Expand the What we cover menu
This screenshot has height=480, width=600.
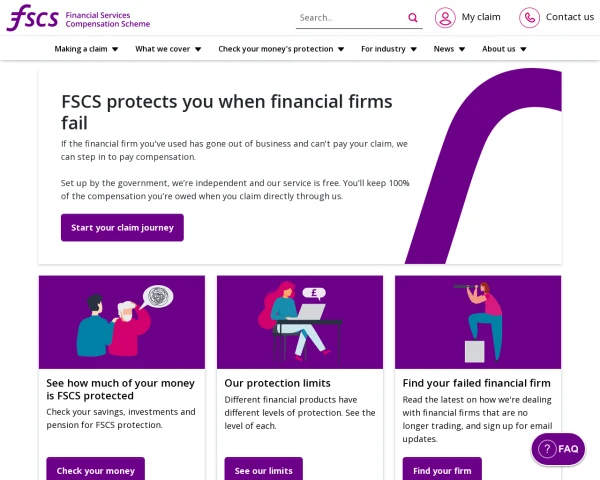click(x=168, y=48)
